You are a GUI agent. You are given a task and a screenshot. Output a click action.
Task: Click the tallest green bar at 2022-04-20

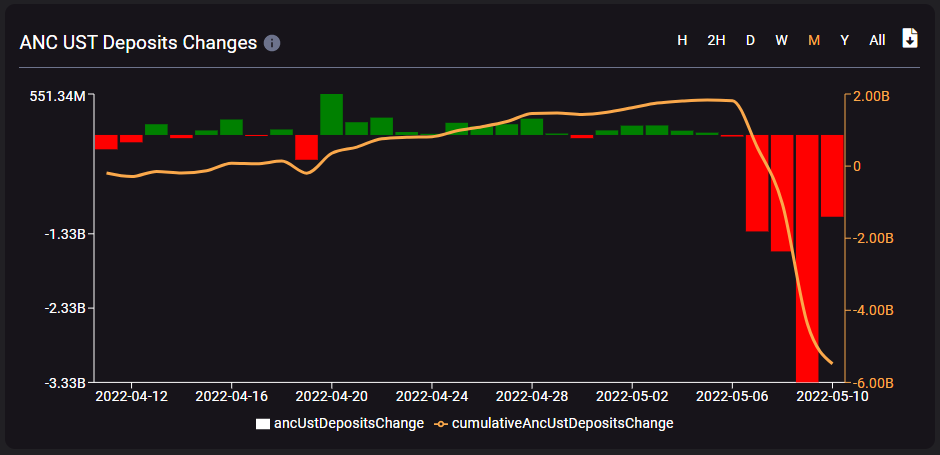[x=332, y=114]
